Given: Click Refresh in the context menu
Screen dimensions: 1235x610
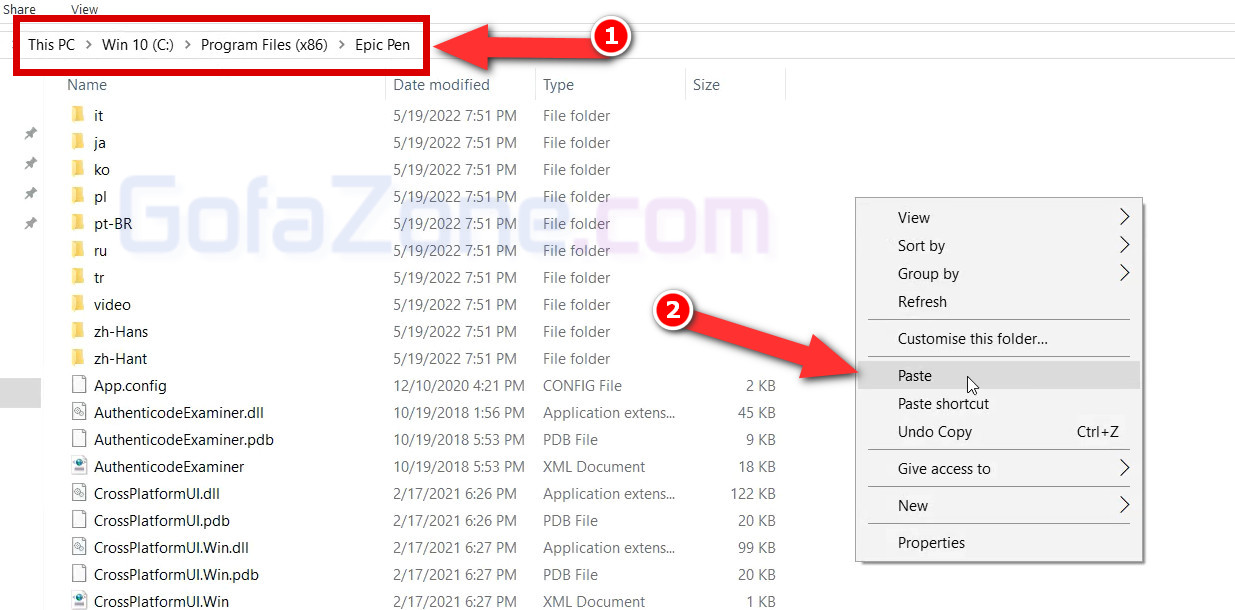Looking at the screenshot, I should click(x=922, y=301).
